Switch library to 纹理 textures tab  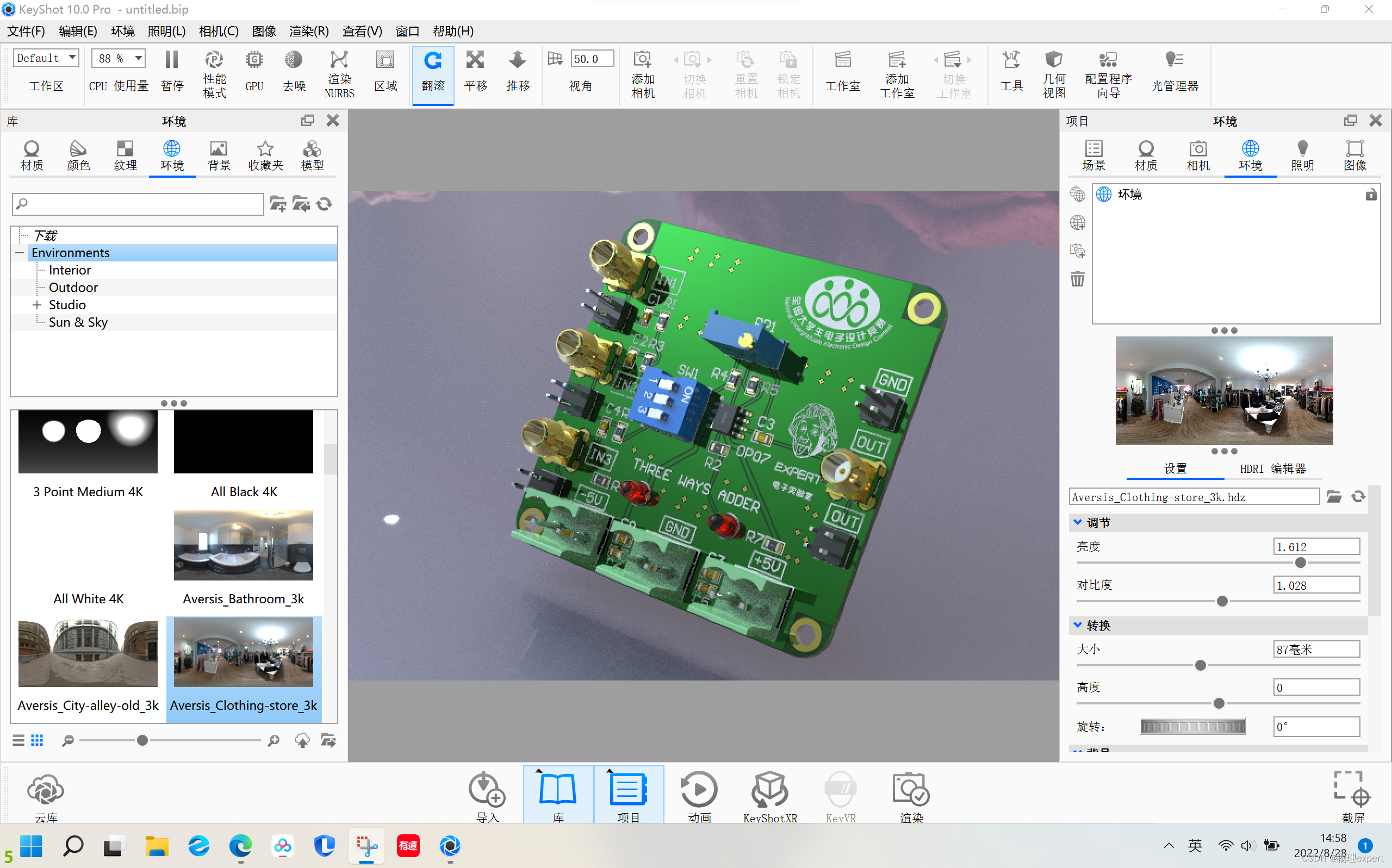(x=125, y=155)
